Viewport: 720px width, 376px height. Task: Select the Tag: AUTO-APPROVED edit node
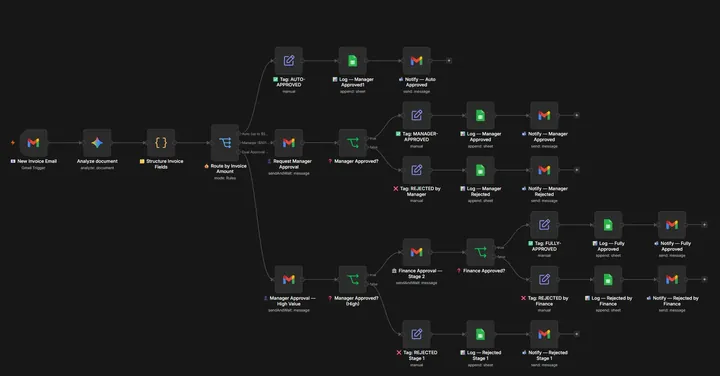click(288, 61)
